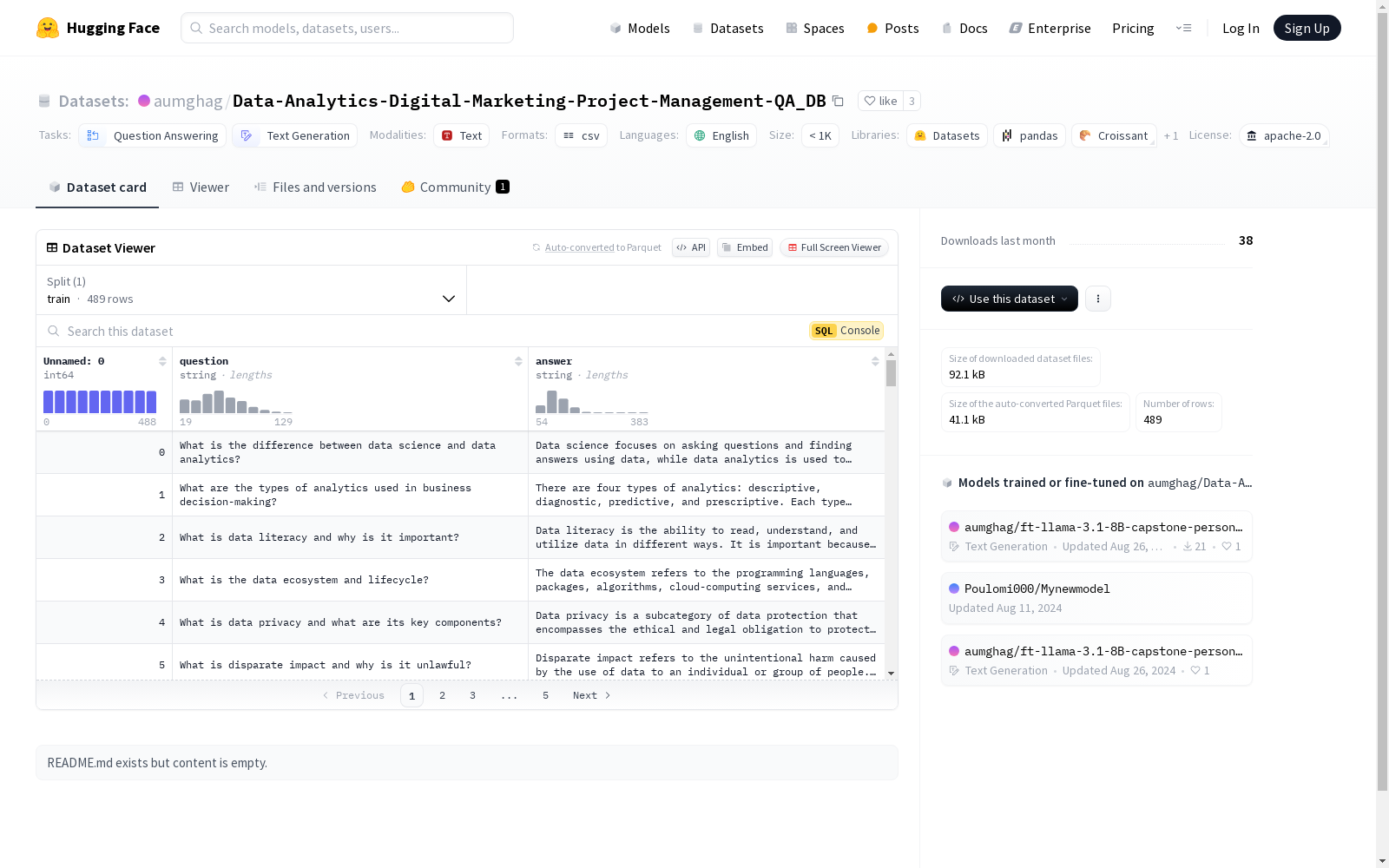Expand the '+1' more libraries tag

(1171, 135)
